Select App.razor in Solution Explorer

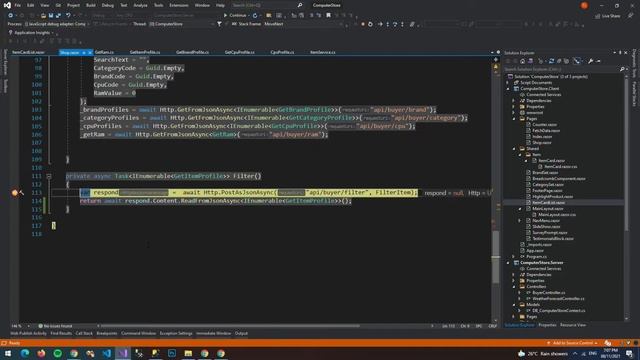[535, 251]
